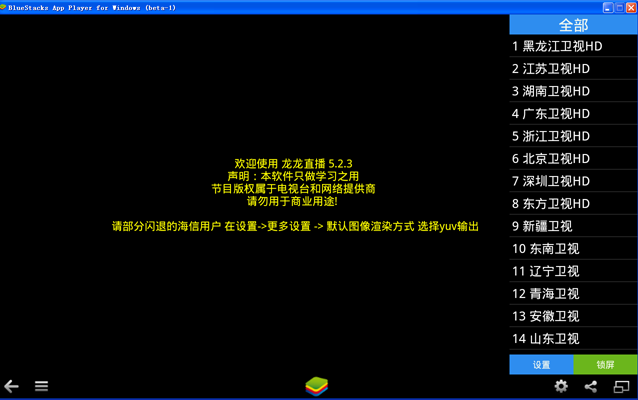Play channel 13 安徽卫视
The width and height of the screenshot is (638, 400).
(x=573, y=316)
